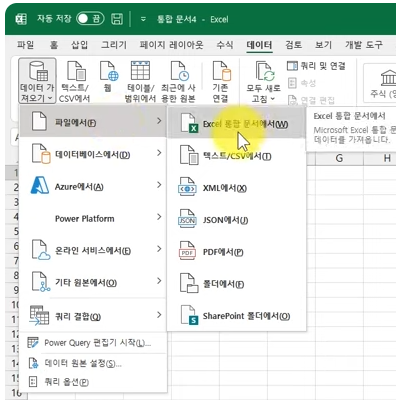Click Power Query 편집기 시작(L)
This screenshot has width=396, height=400.
tap(93, 343)
